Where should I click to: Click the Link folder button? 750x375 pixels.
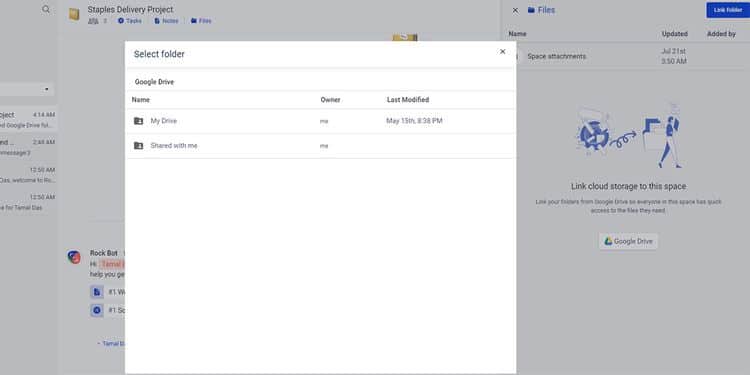(x=728, y=10)
